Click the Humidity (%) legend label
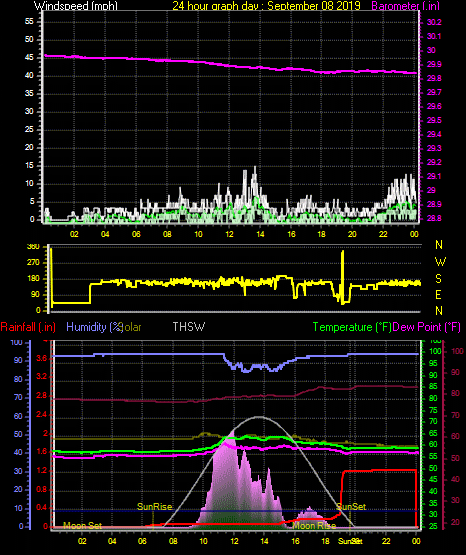This screenshot has width=466, height=555. 94,327
